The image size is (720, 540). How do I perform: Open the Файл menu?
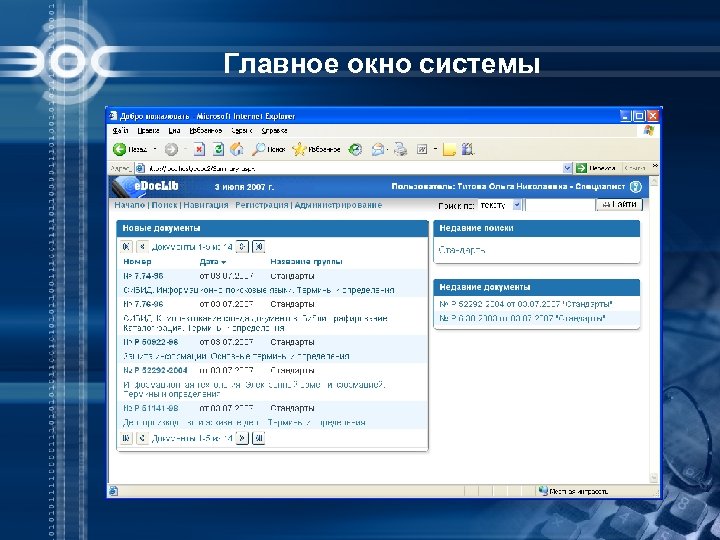[120, 130]
